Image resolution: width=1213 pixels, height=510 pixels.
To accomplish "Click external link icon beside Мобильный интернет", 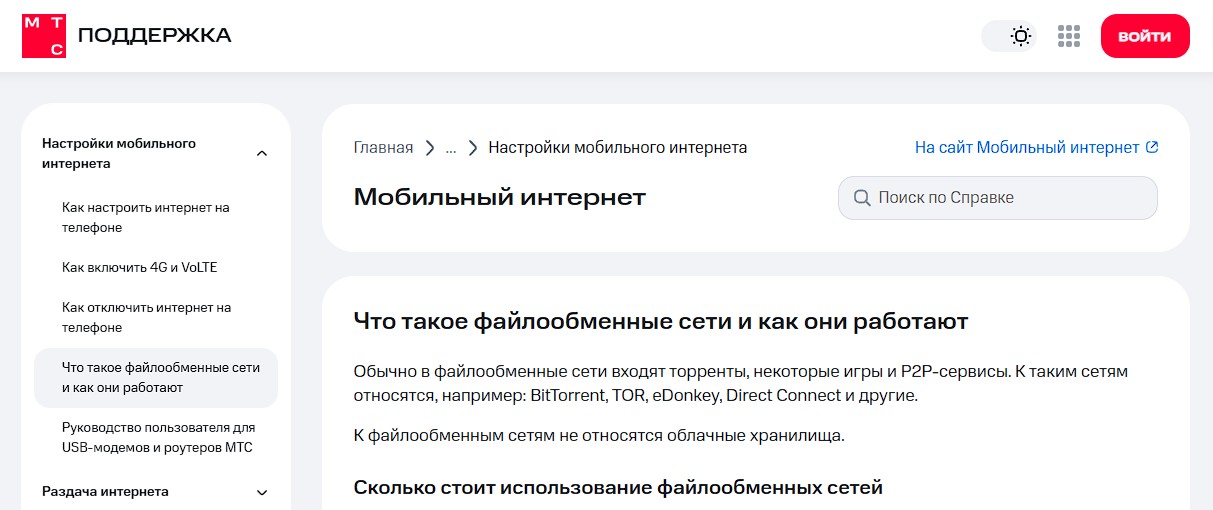I will (1151, 147).
